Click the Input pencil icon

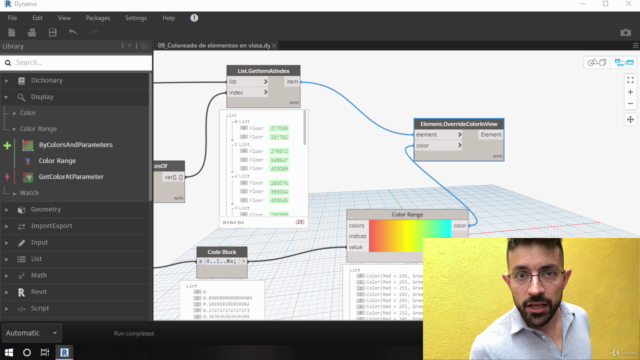[x=21, y=243]
